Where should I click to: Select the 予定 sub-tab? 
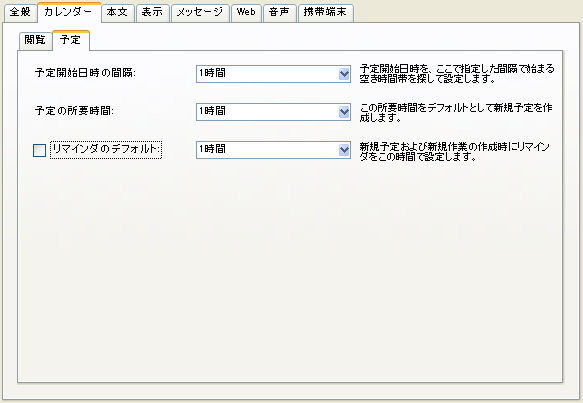pyautogui.click(x=71, y=40)
